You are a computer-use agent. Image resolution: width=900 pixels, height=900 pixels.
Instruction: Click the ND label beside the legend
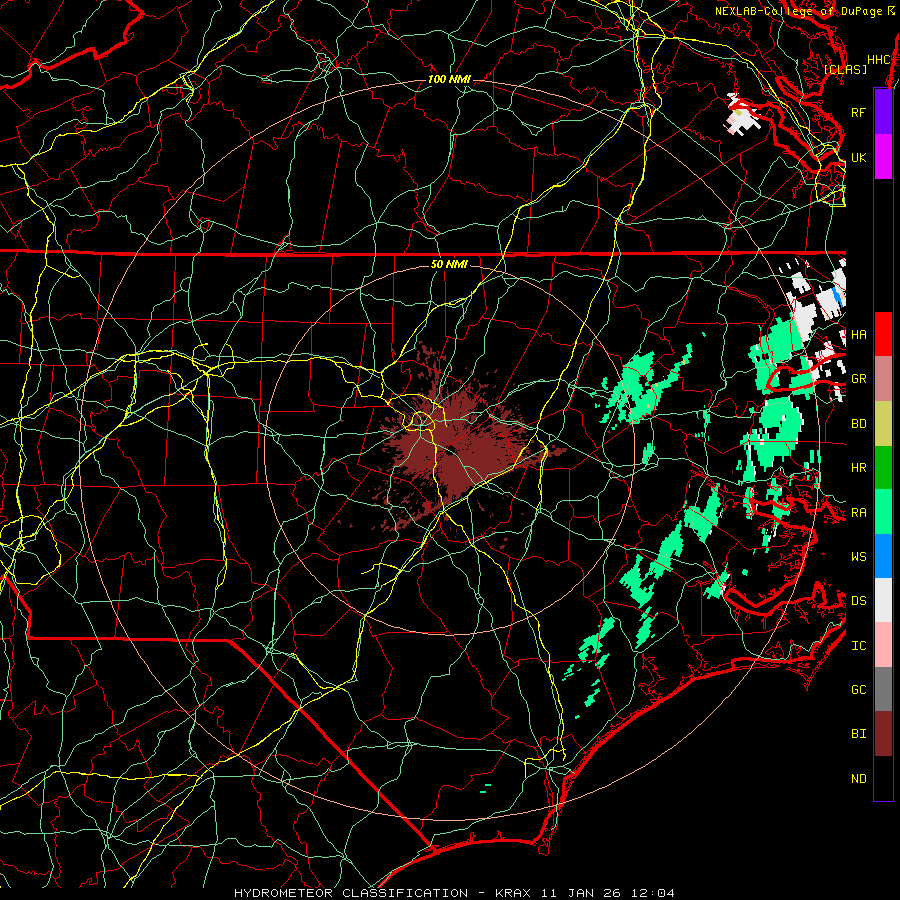point(858,779)
